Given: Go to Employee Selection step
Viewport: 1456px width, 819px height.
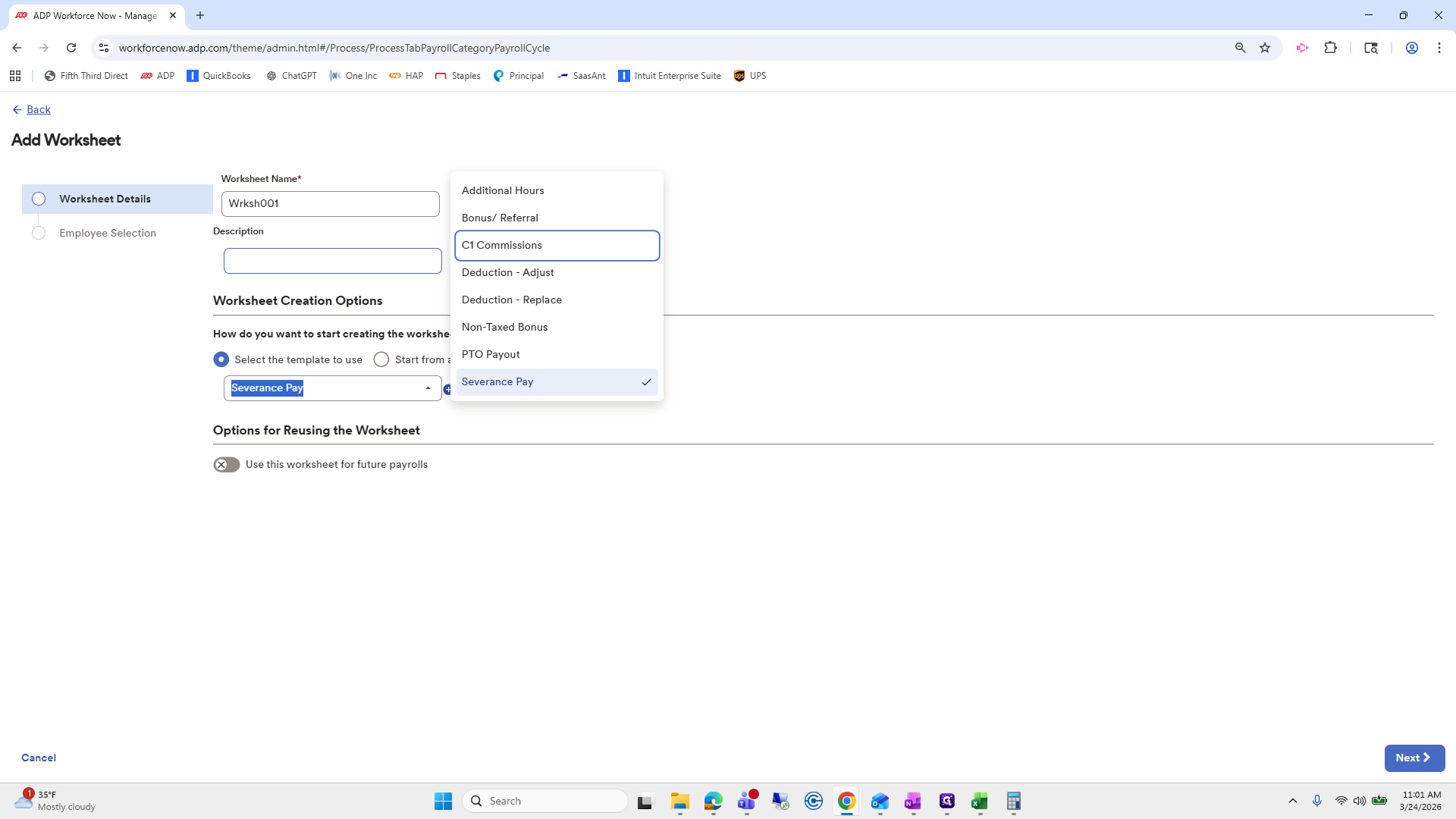Looking at the screenshot, I should (107, 234).
